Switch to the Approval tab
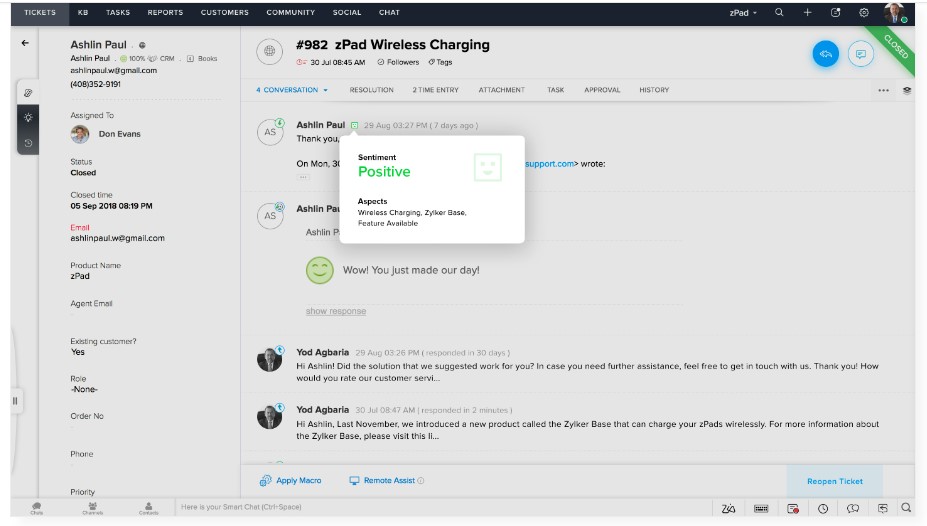Screen dimensions: 927x526 602,90
